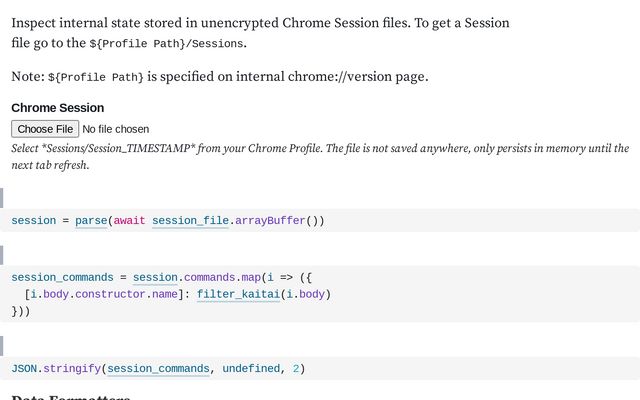
Task: Click the 'await' keyword in the parse cell
Action: (129, 220)
